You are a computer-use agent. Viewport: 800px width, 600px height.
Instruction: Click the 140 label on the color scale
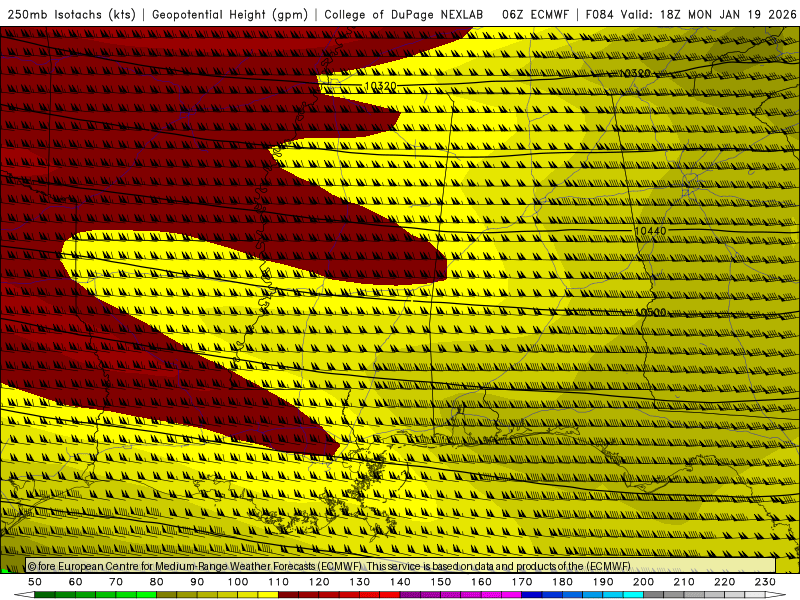pos(400,582)
